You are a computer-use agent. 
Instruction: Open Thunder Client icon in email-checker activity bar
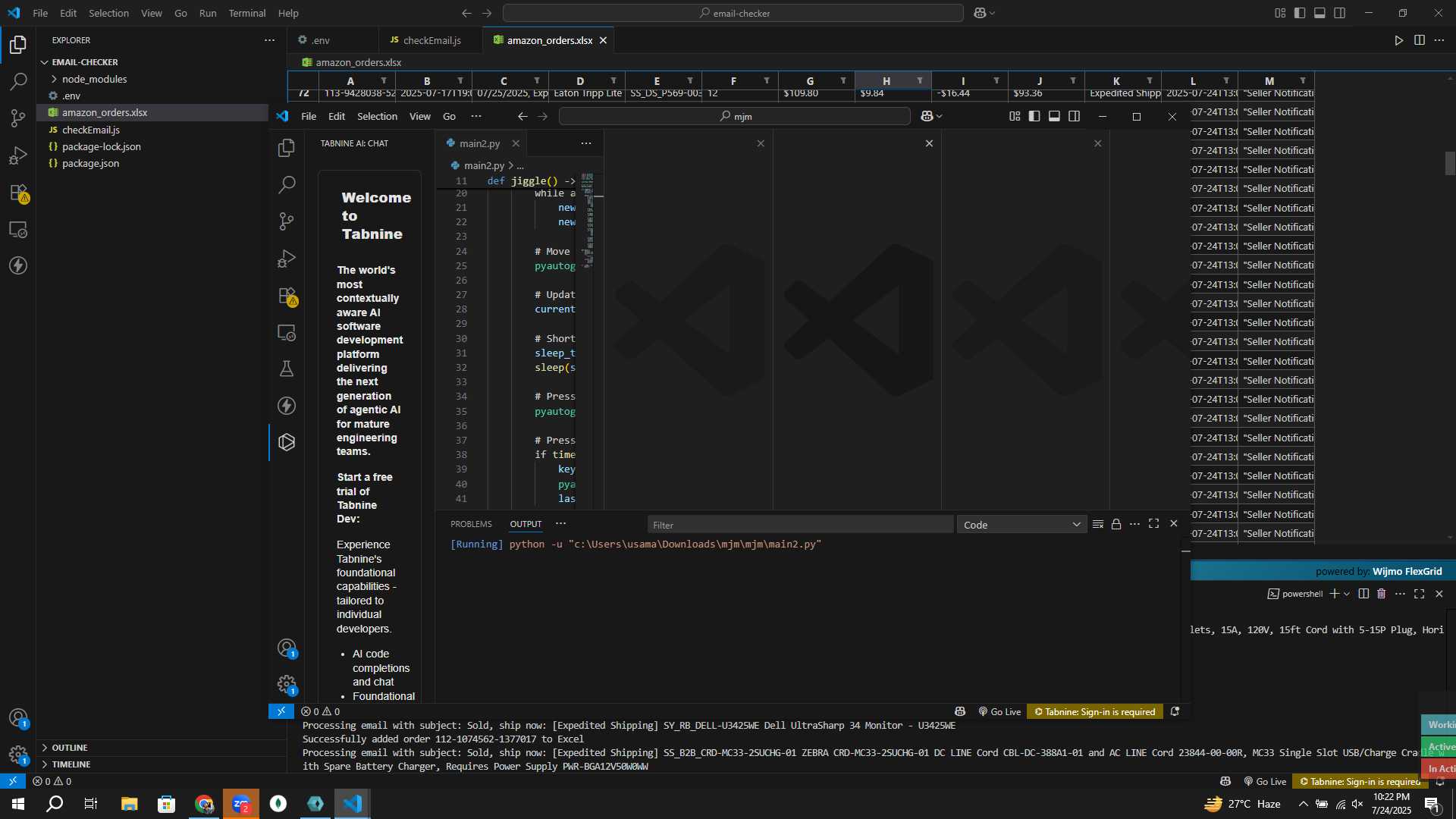[x=18, y=265]
